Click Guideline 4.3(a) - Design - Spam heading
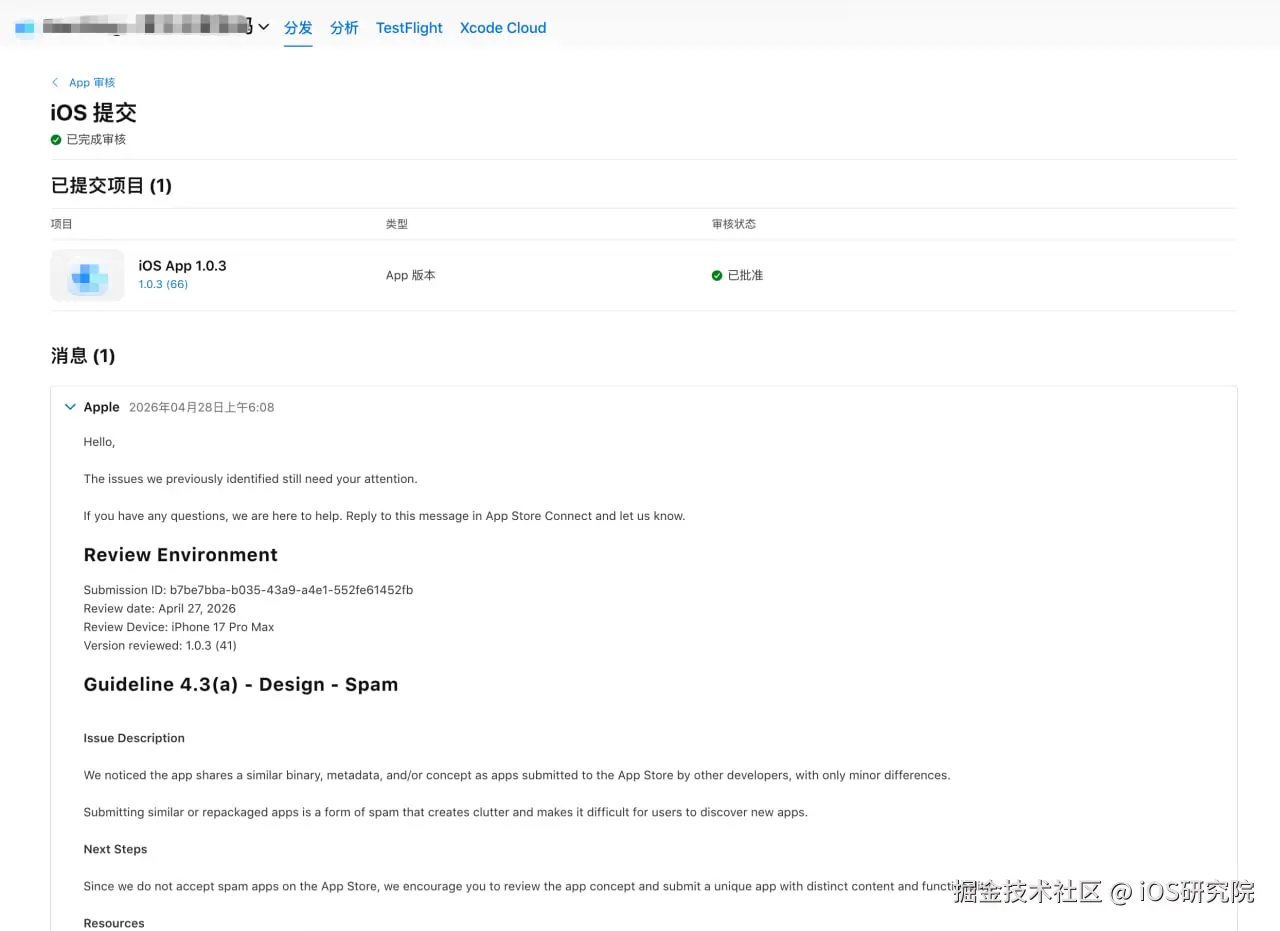The image size is (1280, 931). 241,685
